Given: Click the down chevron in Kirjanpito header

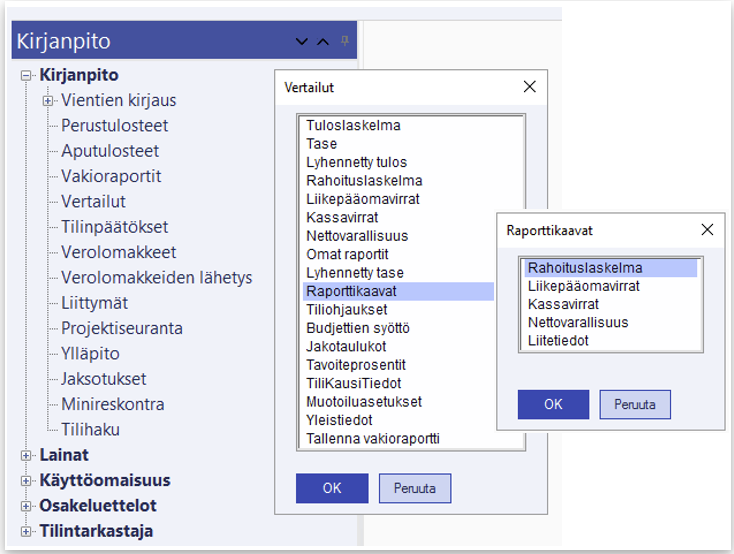Looking at the screenshot, I should 303,42.
